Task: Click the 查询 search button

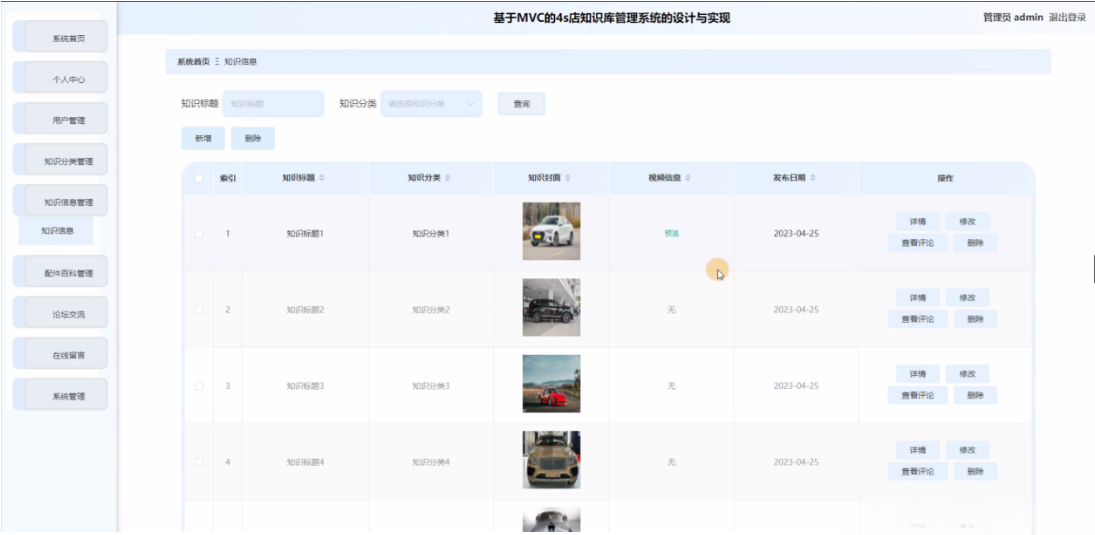Action: [522, 103]
